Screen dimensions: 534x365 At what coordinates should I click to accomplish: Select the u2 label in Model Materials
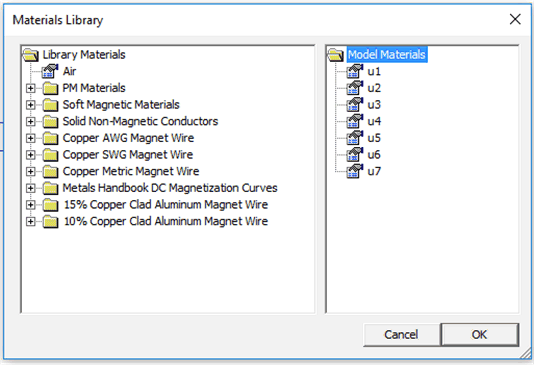(374, 88)
